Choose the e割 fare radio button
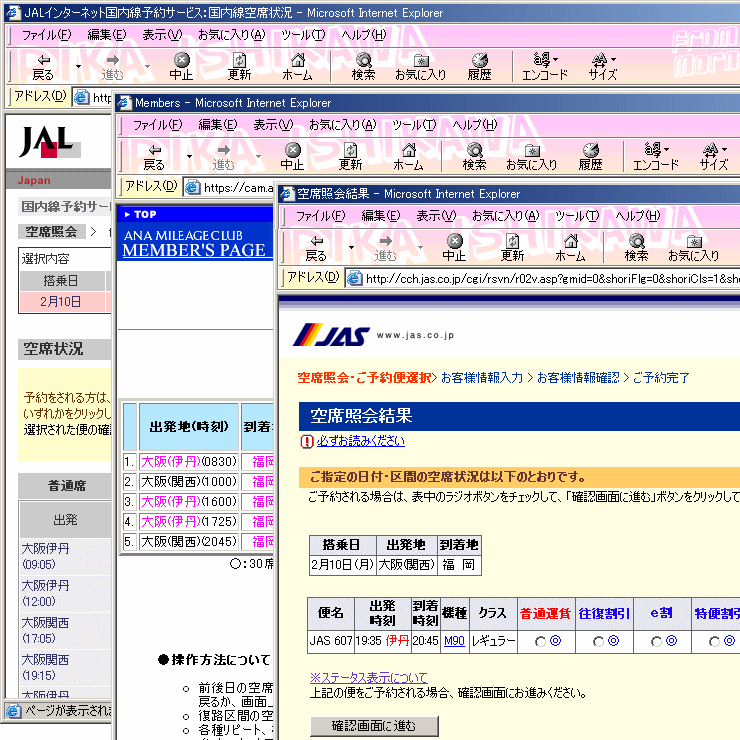The image size is (740, 740). tap(657, 642)
